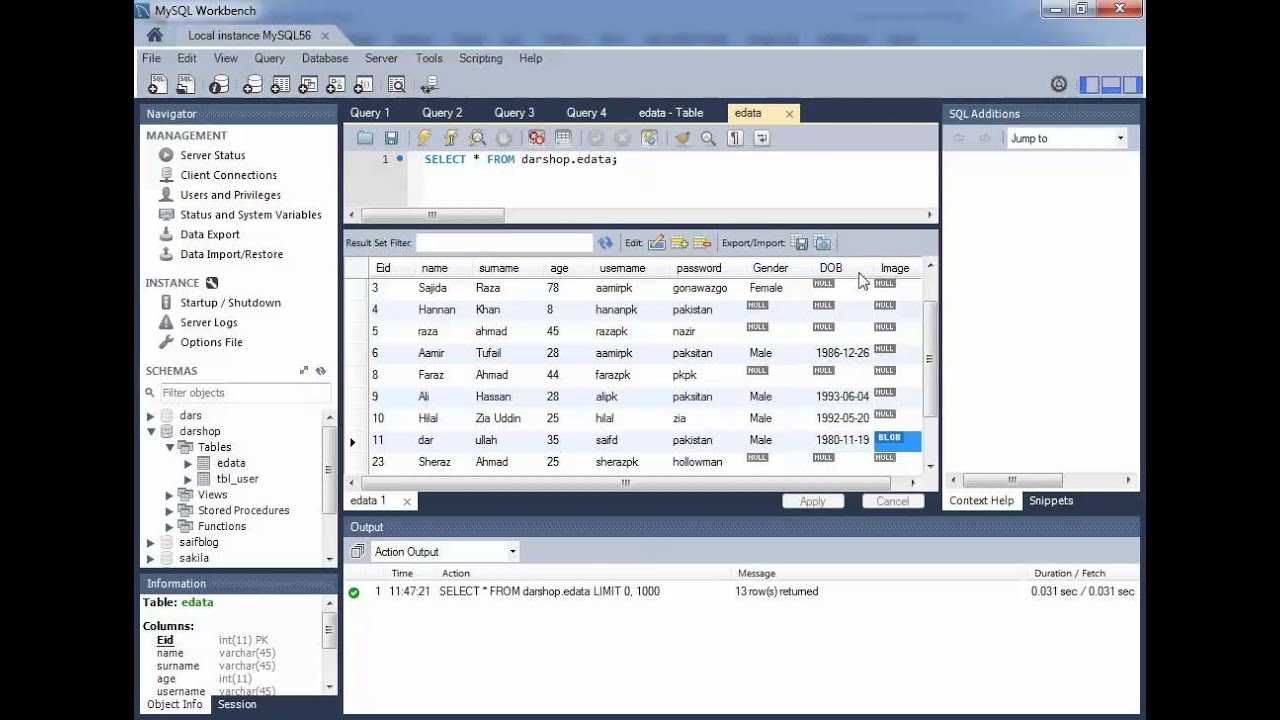Open Server Status in Management
The width and height of the screenshot is (1280, 720).
212,155
